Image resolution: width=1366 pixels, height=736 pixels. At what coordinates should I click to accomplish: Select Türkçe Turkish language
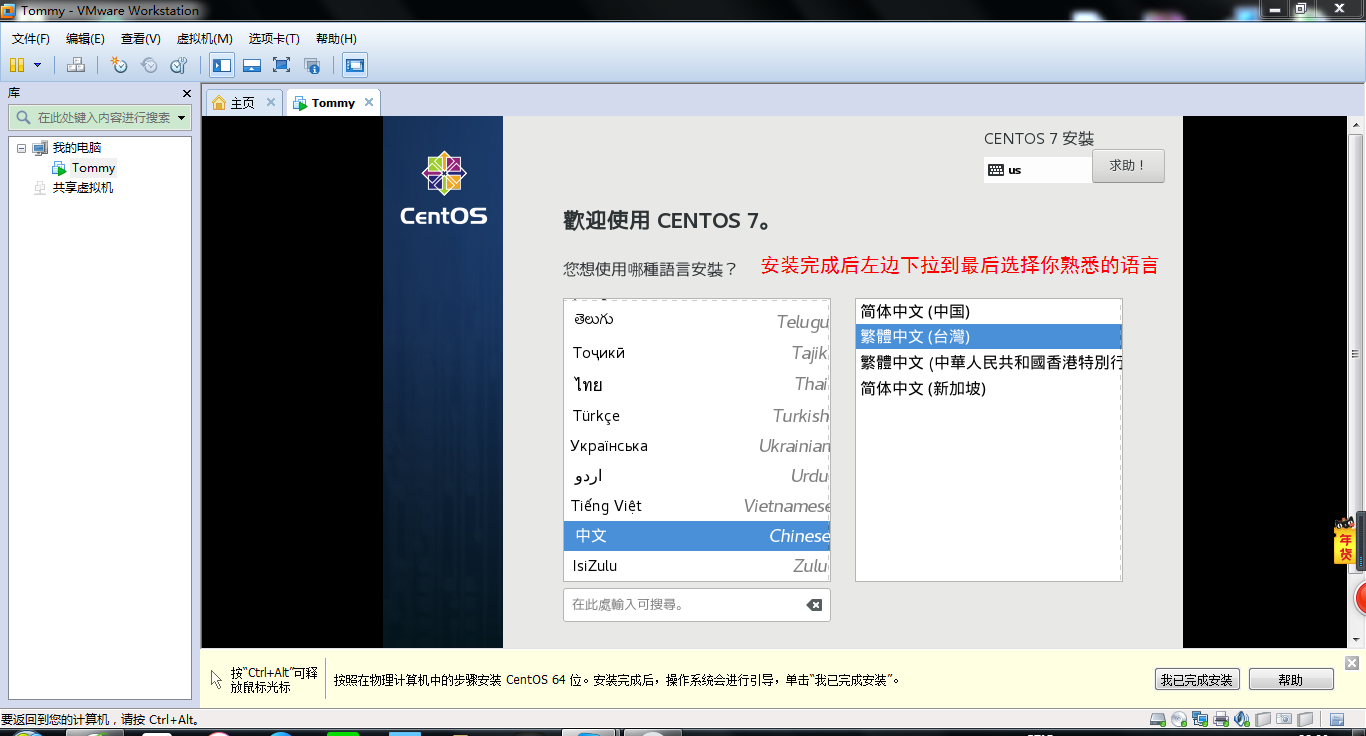[x=697, y=416]
